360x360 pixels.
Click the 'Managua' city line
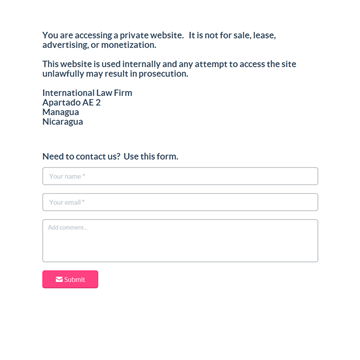pyautogui.click(x=61, y=112)
